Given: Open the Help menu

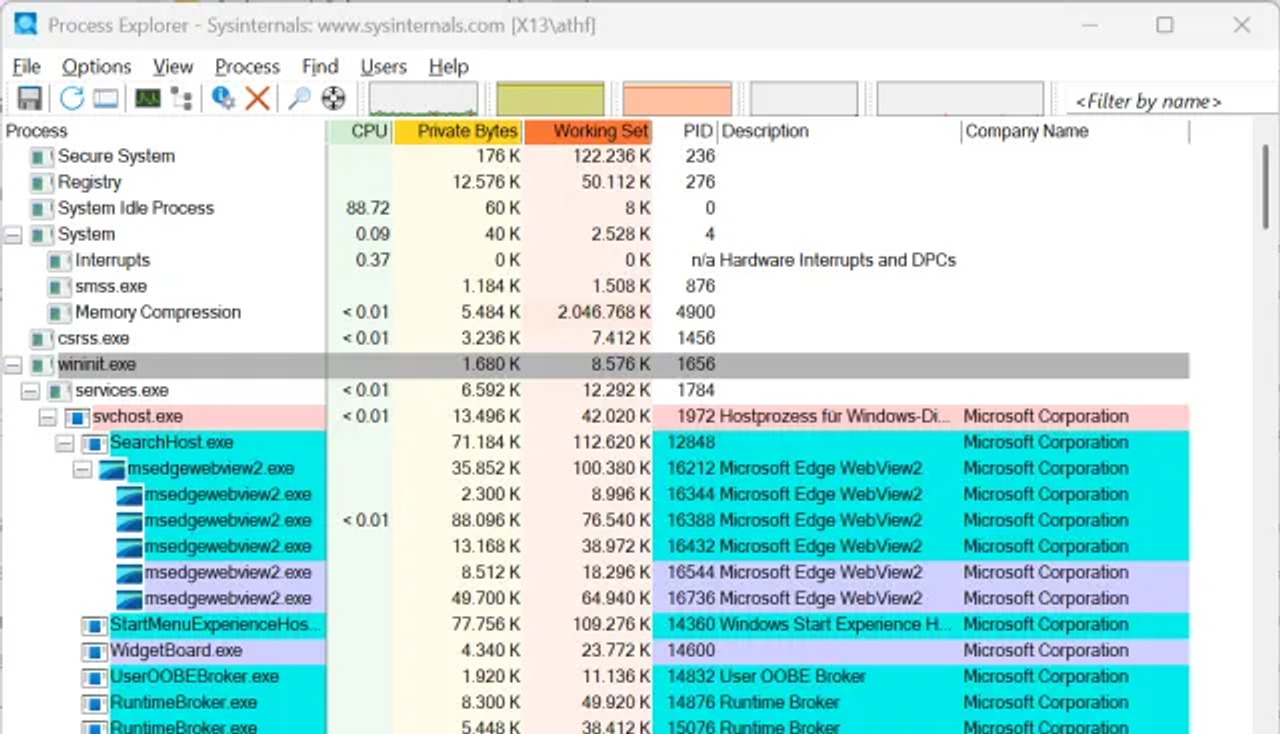Looking at the screenshot, I should [448, 66].
